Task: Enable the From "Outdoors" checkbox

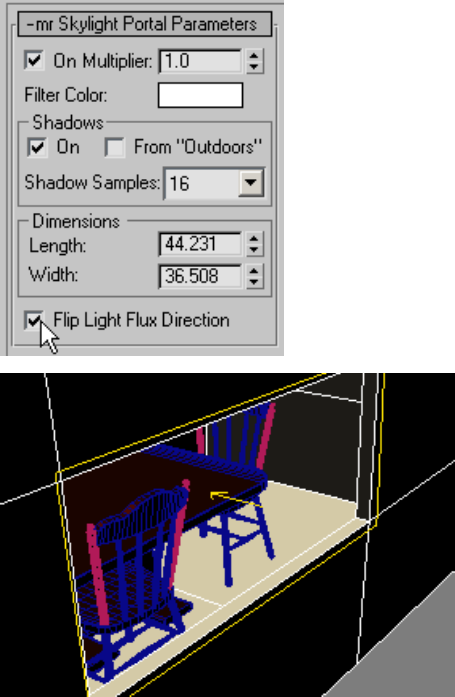Action: click(x=115, y=147)
